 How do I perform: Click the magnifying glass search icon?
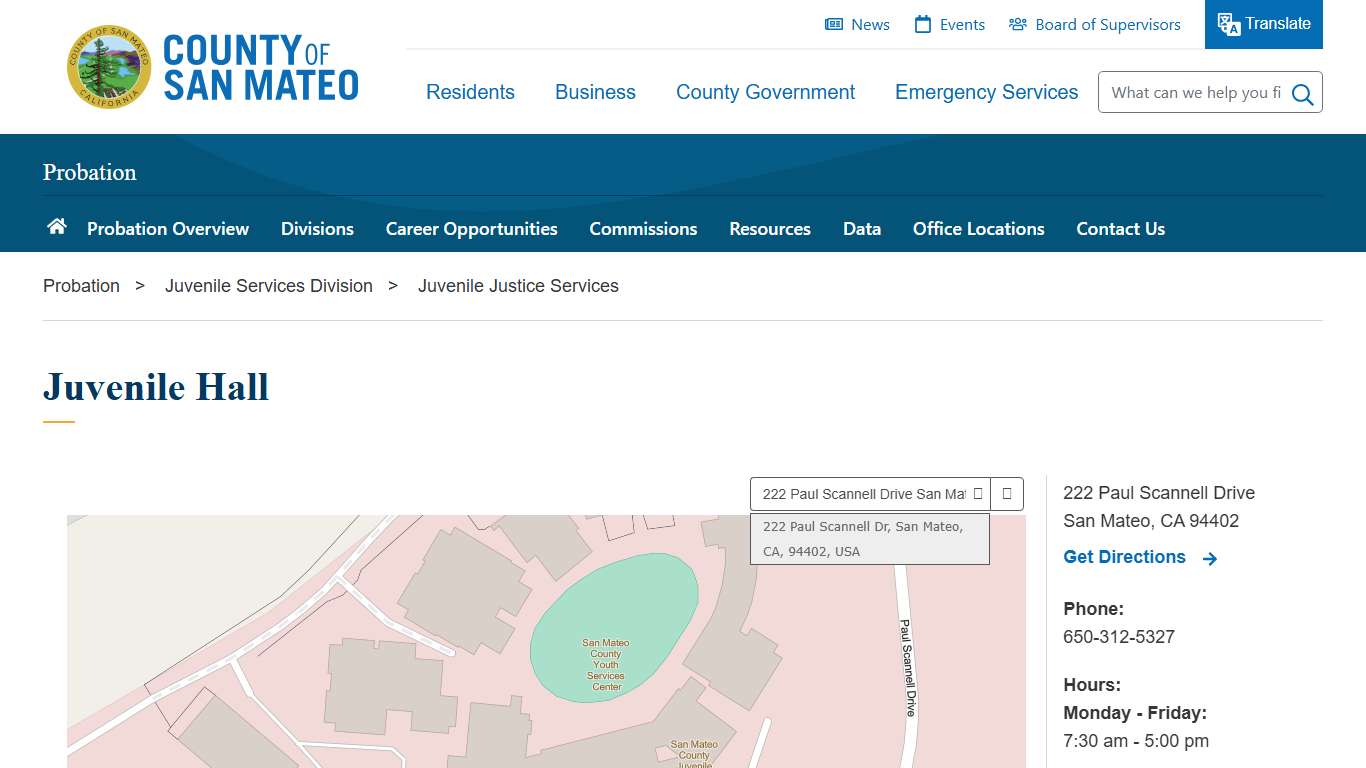coord(1302,94)
